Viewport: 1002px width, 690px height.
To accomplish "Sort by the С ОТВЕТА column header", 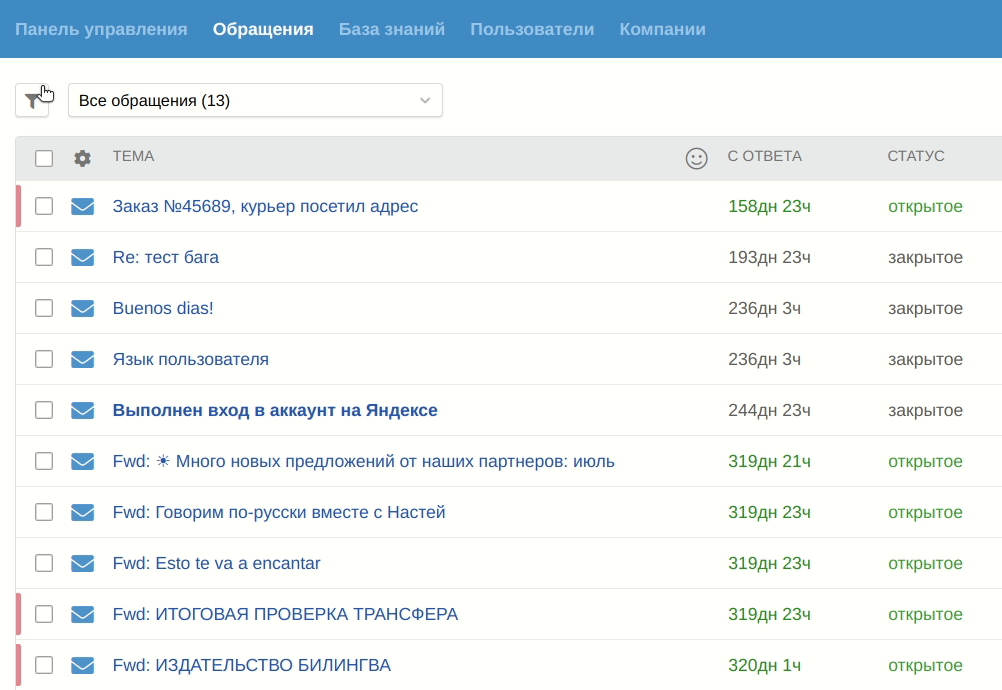I will coord(764,156).
